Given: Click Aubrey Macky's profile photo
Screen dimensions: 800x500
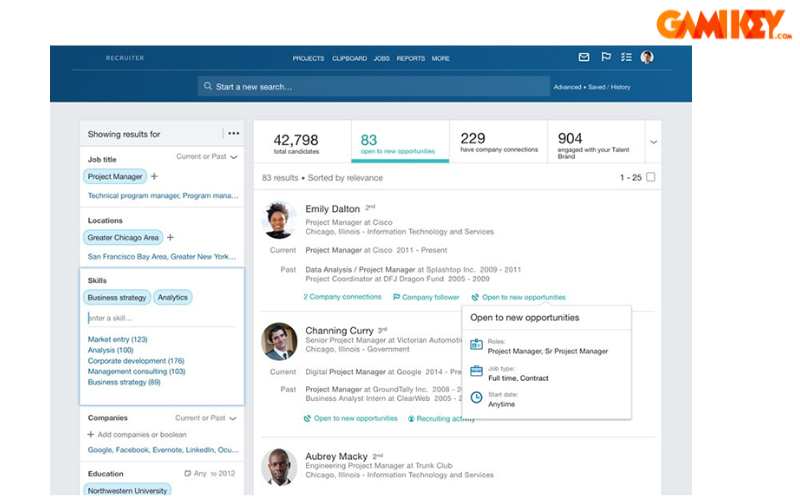Looking at the screenshot, I should (279, 467).
